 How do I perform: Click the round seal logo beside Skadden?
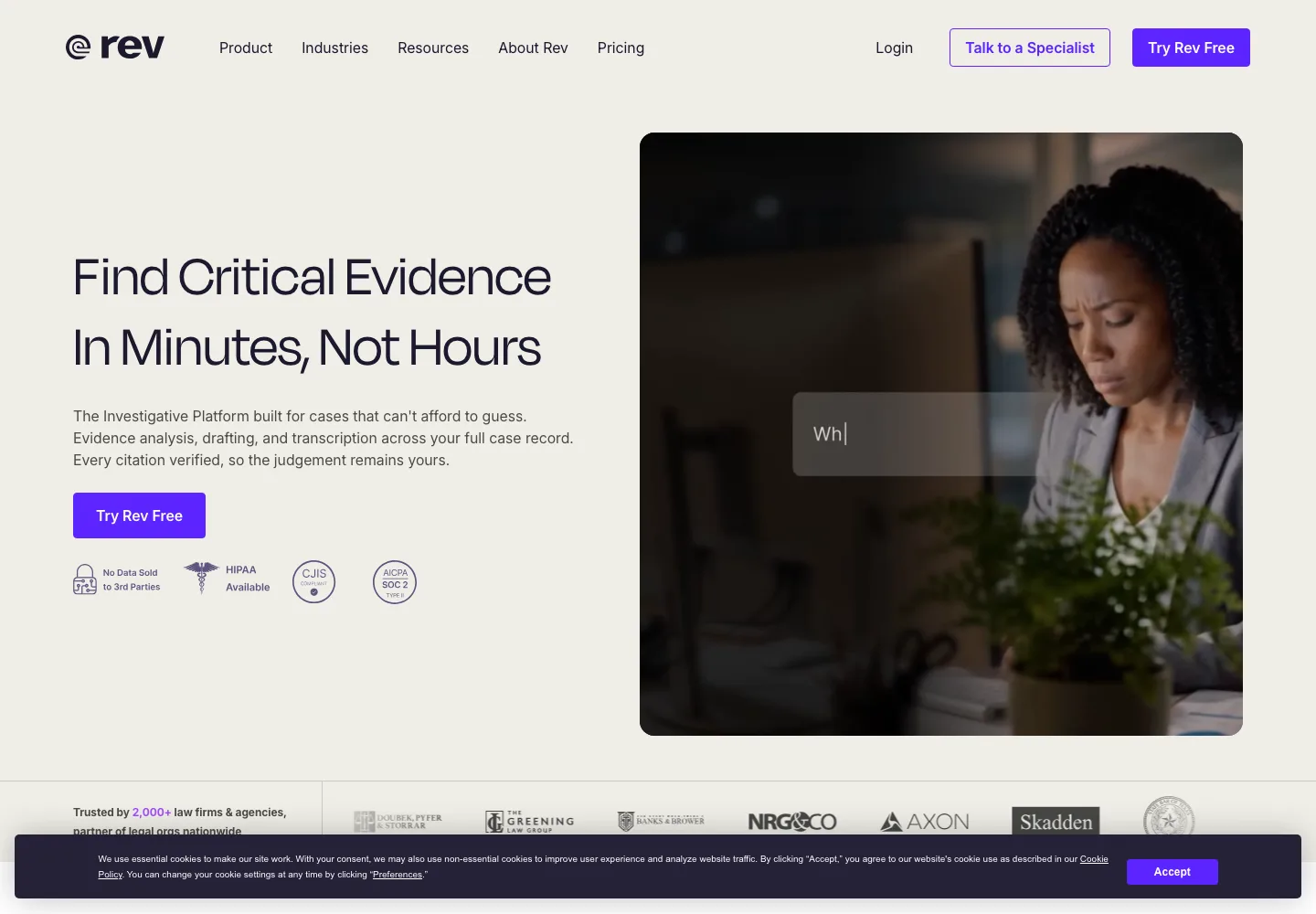(x=1169, y=816)
